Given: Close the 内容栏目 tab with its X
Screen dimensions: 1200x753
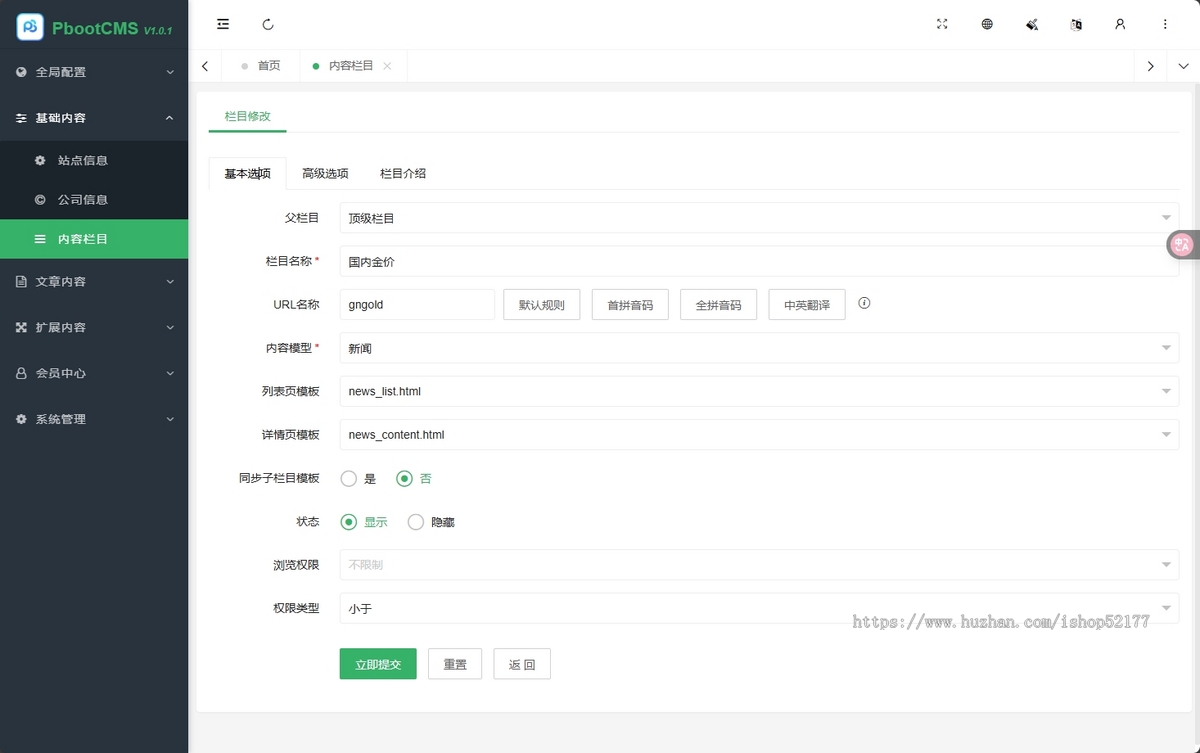Looking at the screenshot, I should click(x=387, y=66).
